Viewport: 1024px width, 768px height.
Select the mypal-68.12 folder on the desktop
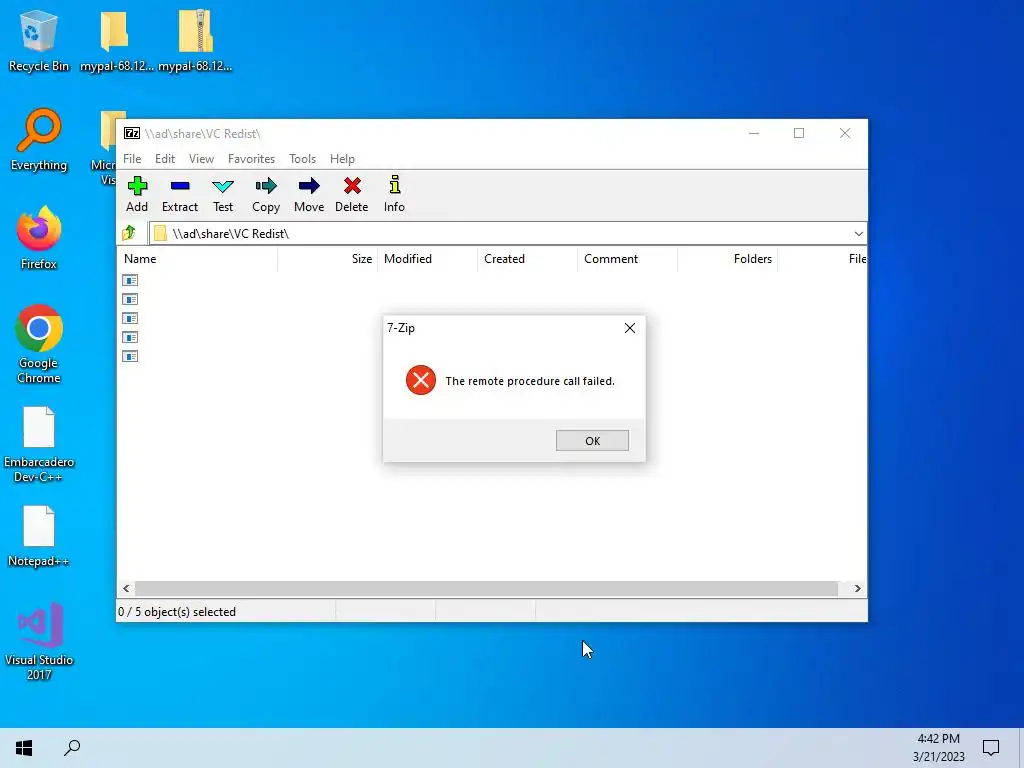[116, 40]
